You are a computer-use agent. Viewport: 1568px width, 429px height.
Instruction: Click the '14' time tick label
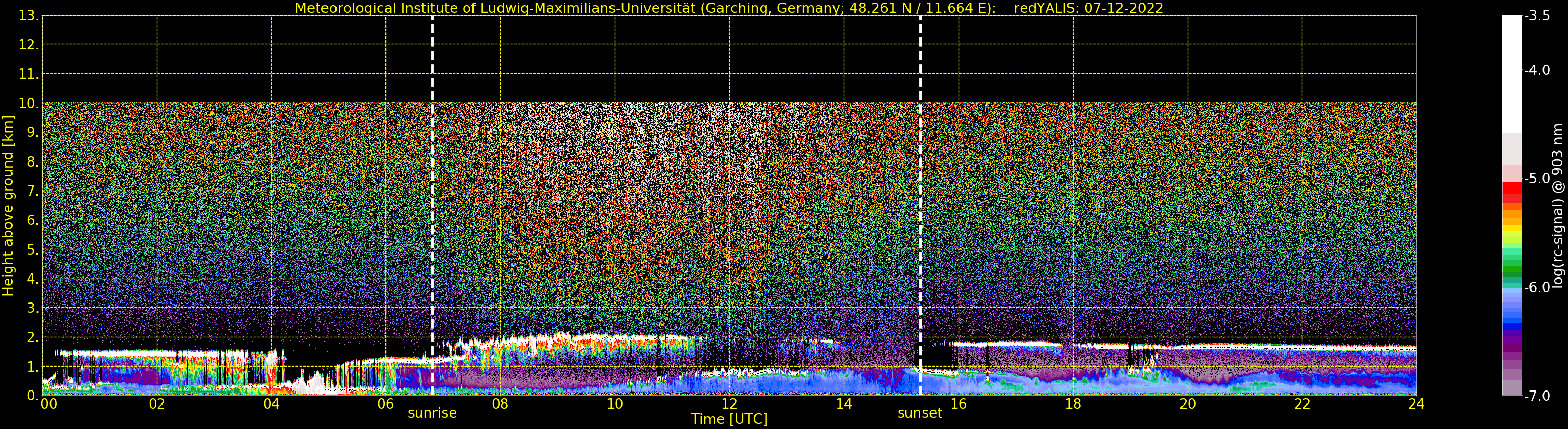click(844, 404)
